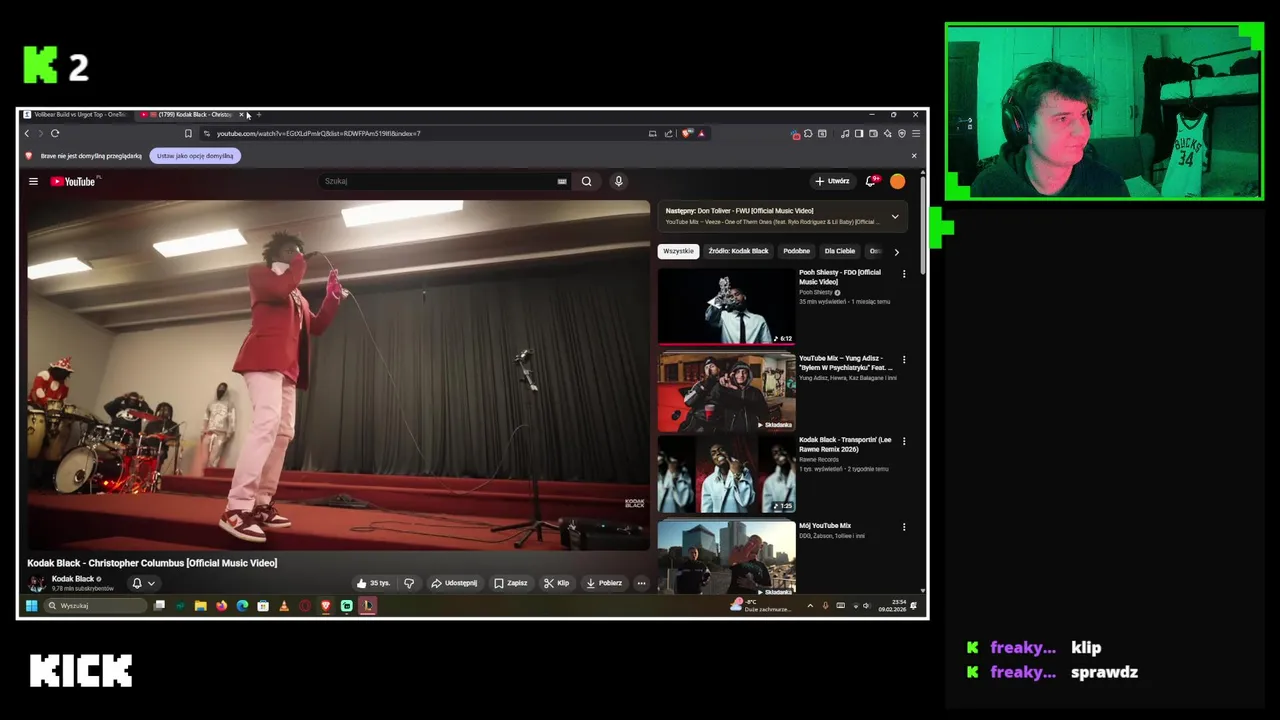Viewport: 1280px width, 720px height.
Task: Open the taskbar weather widget
Action: point(762,605)
